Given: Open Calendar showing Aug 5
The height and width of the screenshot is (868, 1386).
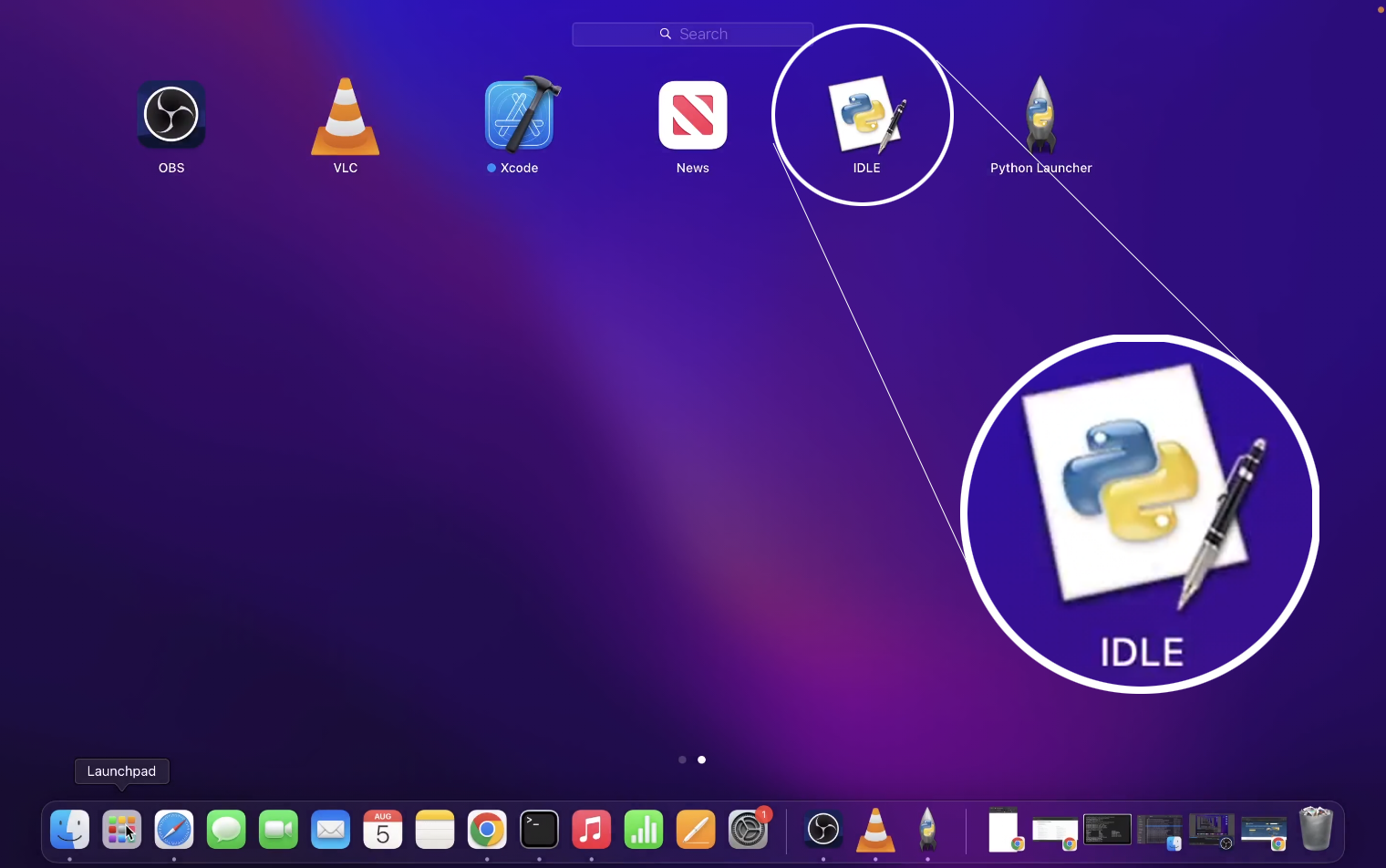Looking at the screenshot, I should point(383,830).
